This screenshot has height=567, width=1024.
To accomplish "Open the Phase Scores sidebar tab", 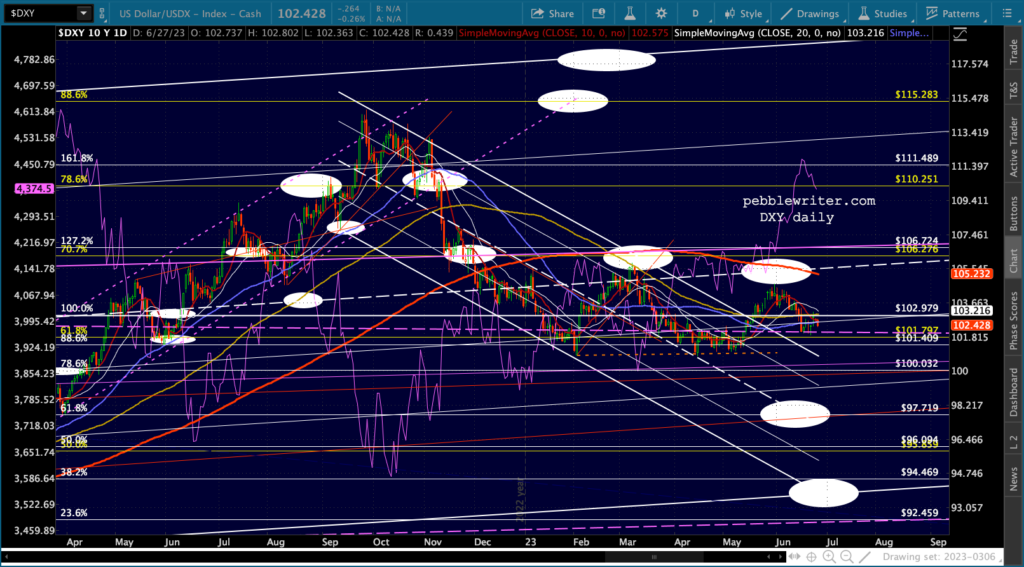I will (1013, 316).
